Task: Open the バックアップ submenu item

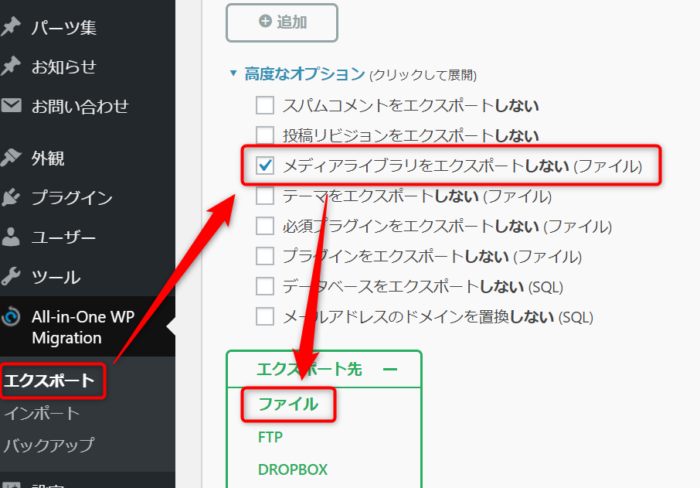Action: (x=48, y=444)
